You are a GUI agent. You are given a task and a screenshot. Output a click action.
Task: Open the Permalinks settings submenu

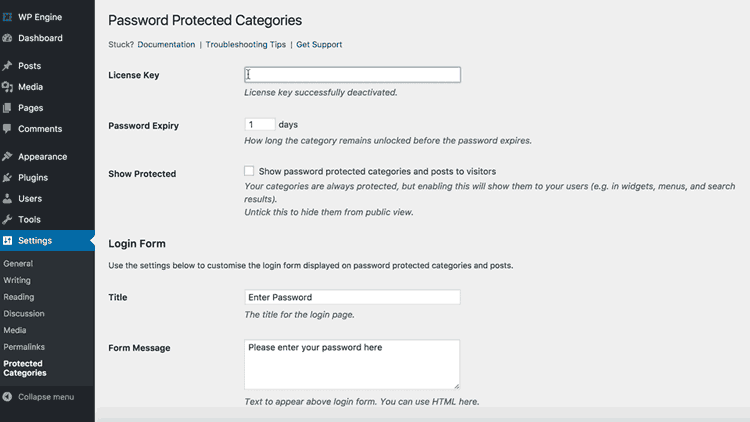click(24, 347)
